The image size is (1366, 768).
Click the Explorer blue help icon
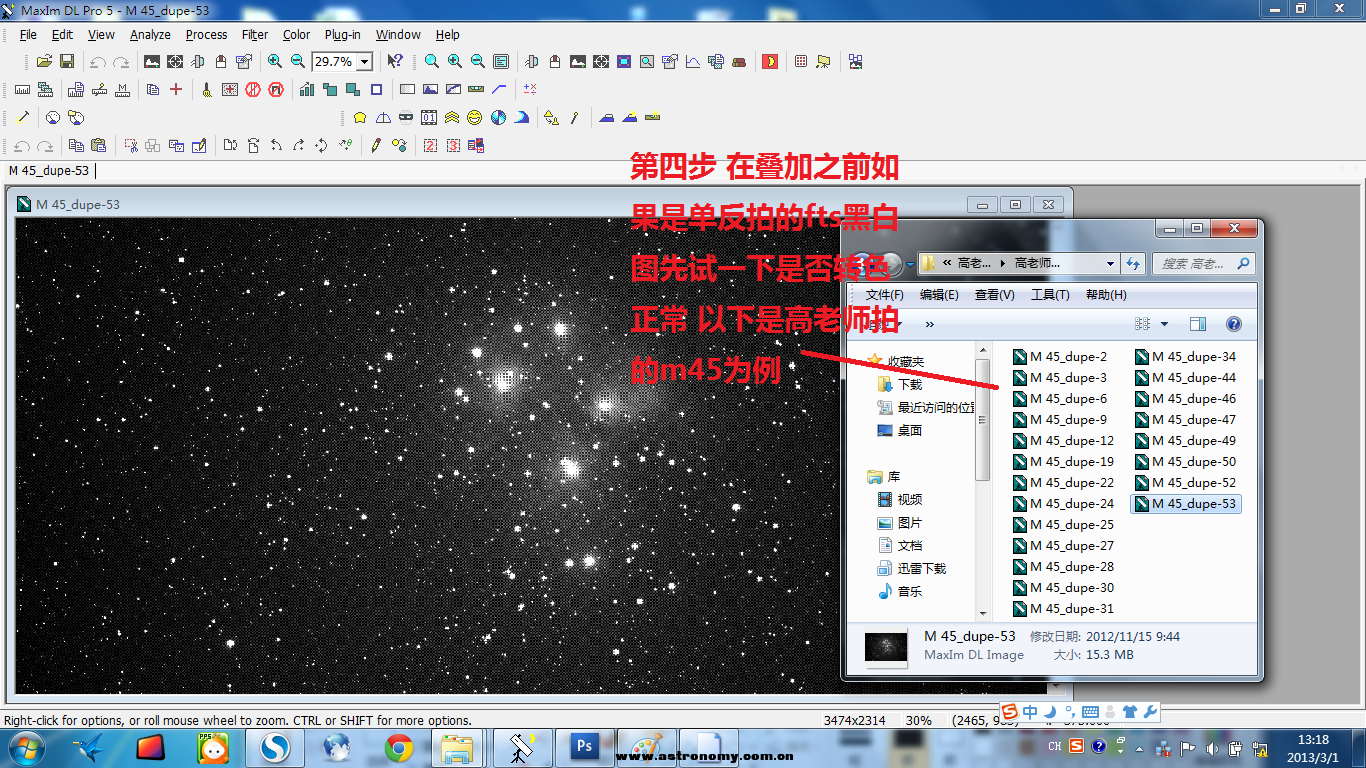(x=1233, y=324)
